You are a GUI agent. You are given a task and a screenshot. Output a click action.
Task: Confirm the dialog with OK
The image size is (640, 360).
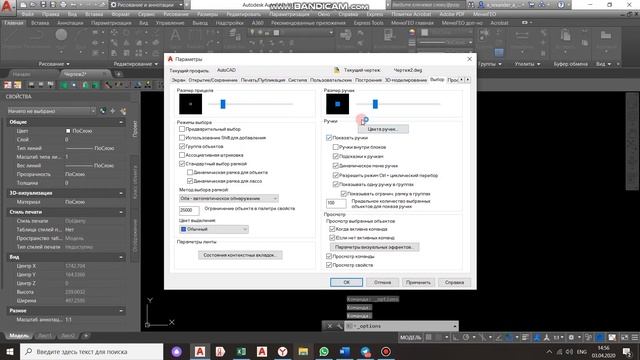[346, 282]
